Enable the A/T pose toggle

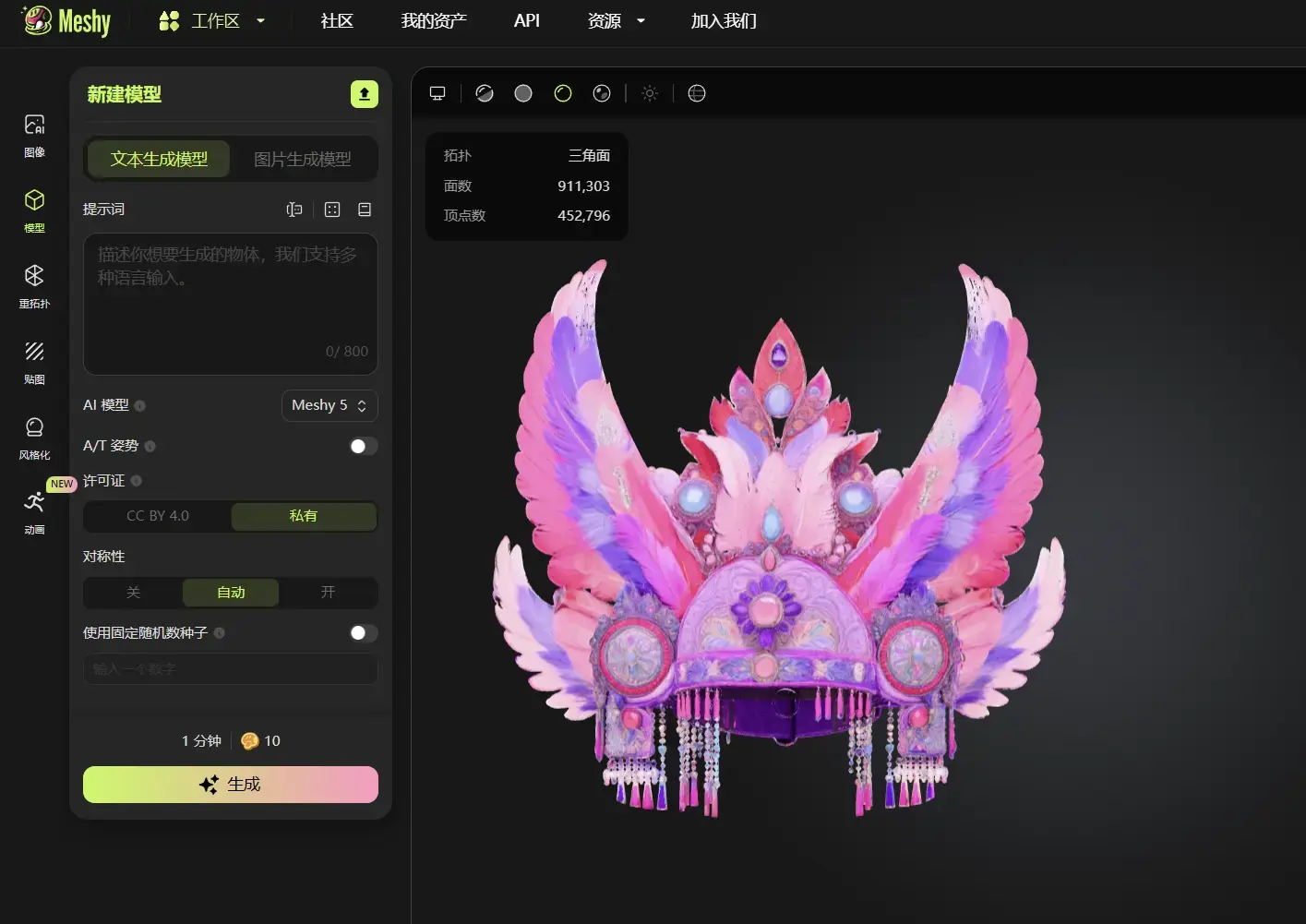tap(363, 446)
